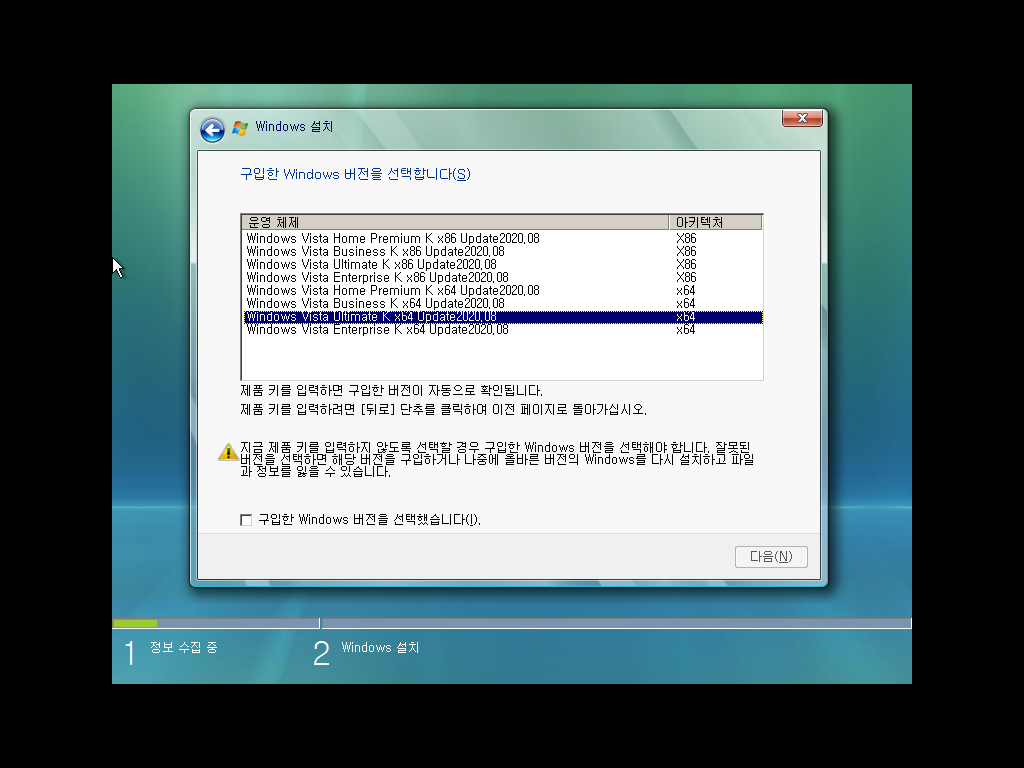The height and width of the screenshot is (768, 1024).
Task: Go back with the blue arrow button
Action: (x=212, y=129)
